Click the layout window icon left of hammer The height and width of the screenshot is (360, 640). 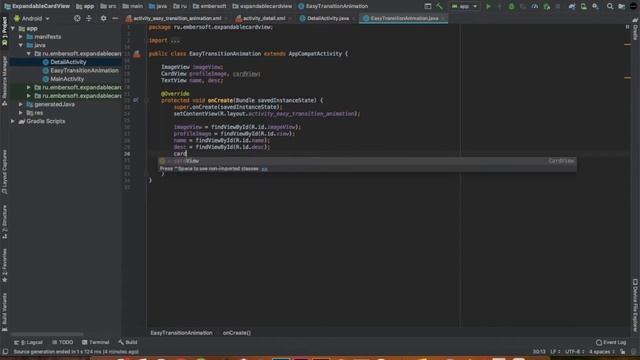coord(427,6)
